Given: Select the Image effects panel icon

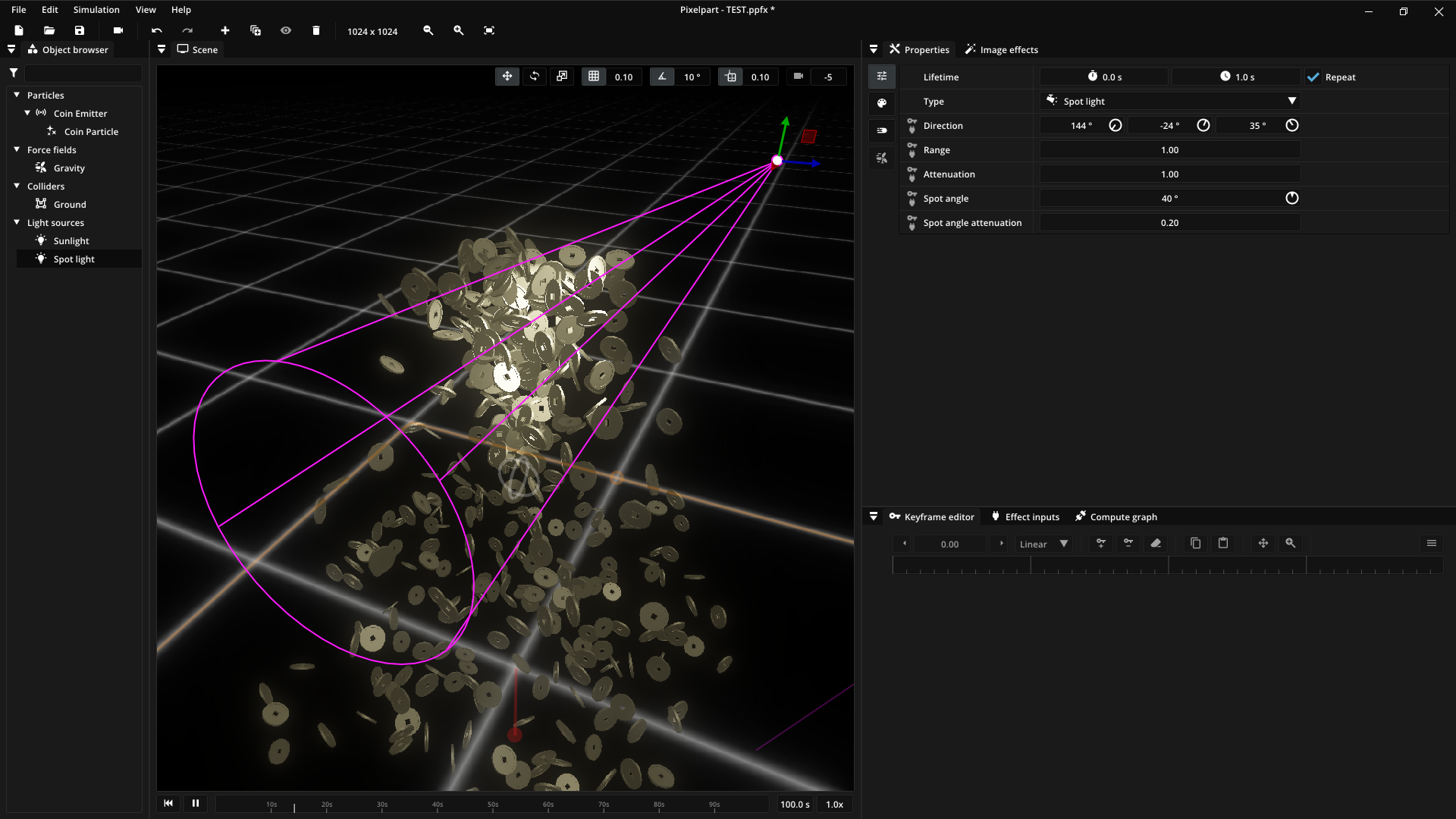Looking at the screenshot, I should pos(969,48).
